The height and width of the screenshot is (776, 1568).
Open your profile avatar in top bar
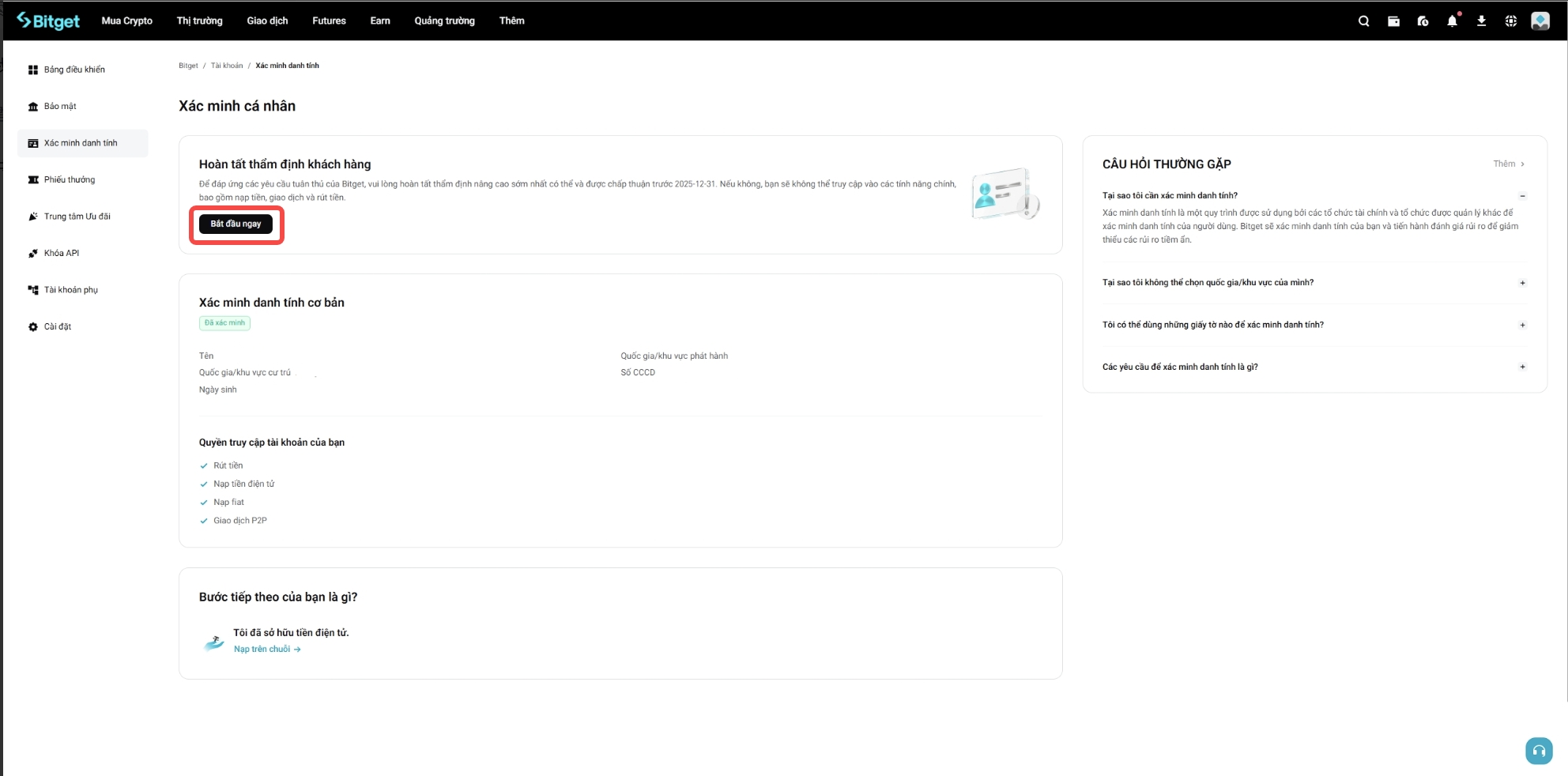[1541, 21]
